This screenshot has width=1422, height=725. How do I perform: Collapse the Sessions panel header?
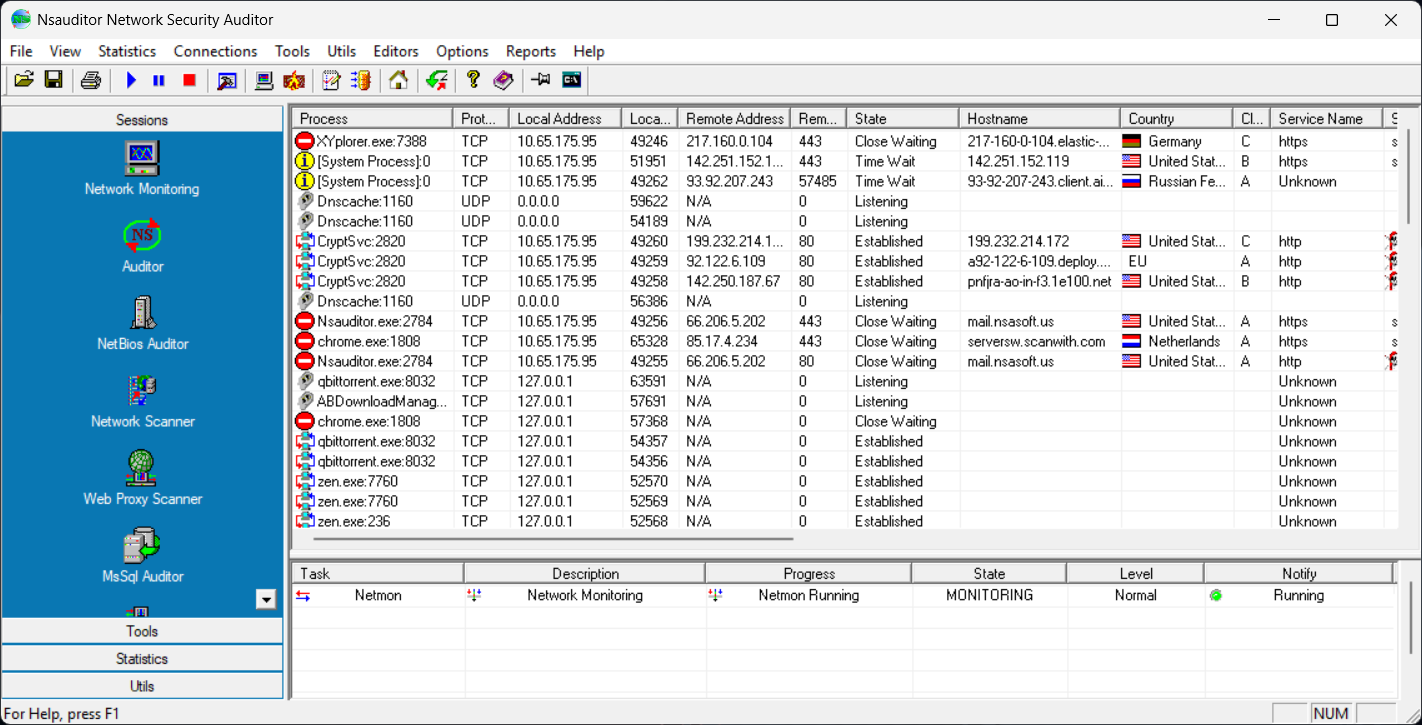[x=142, y=120]
